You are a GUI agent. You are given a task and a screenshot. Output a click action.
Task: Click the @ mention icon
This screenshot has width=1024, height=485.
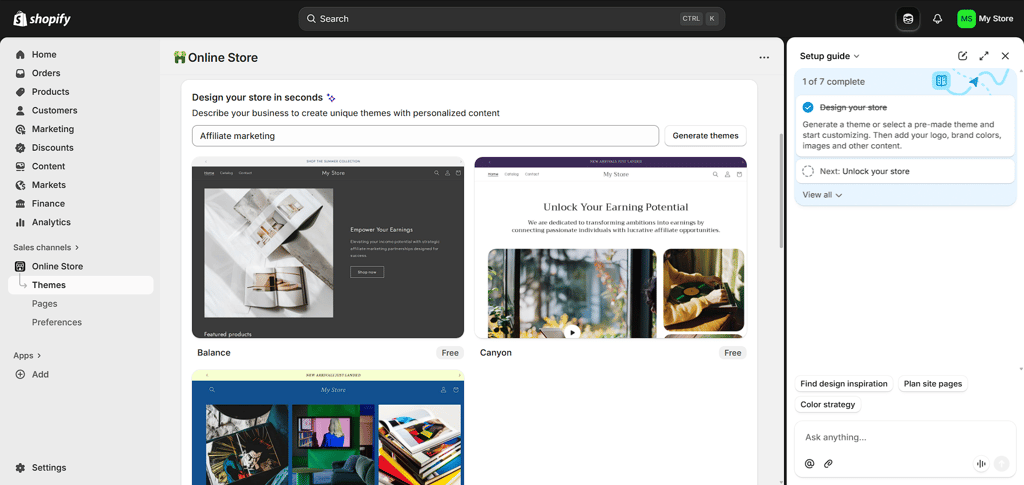click(810, 464)
